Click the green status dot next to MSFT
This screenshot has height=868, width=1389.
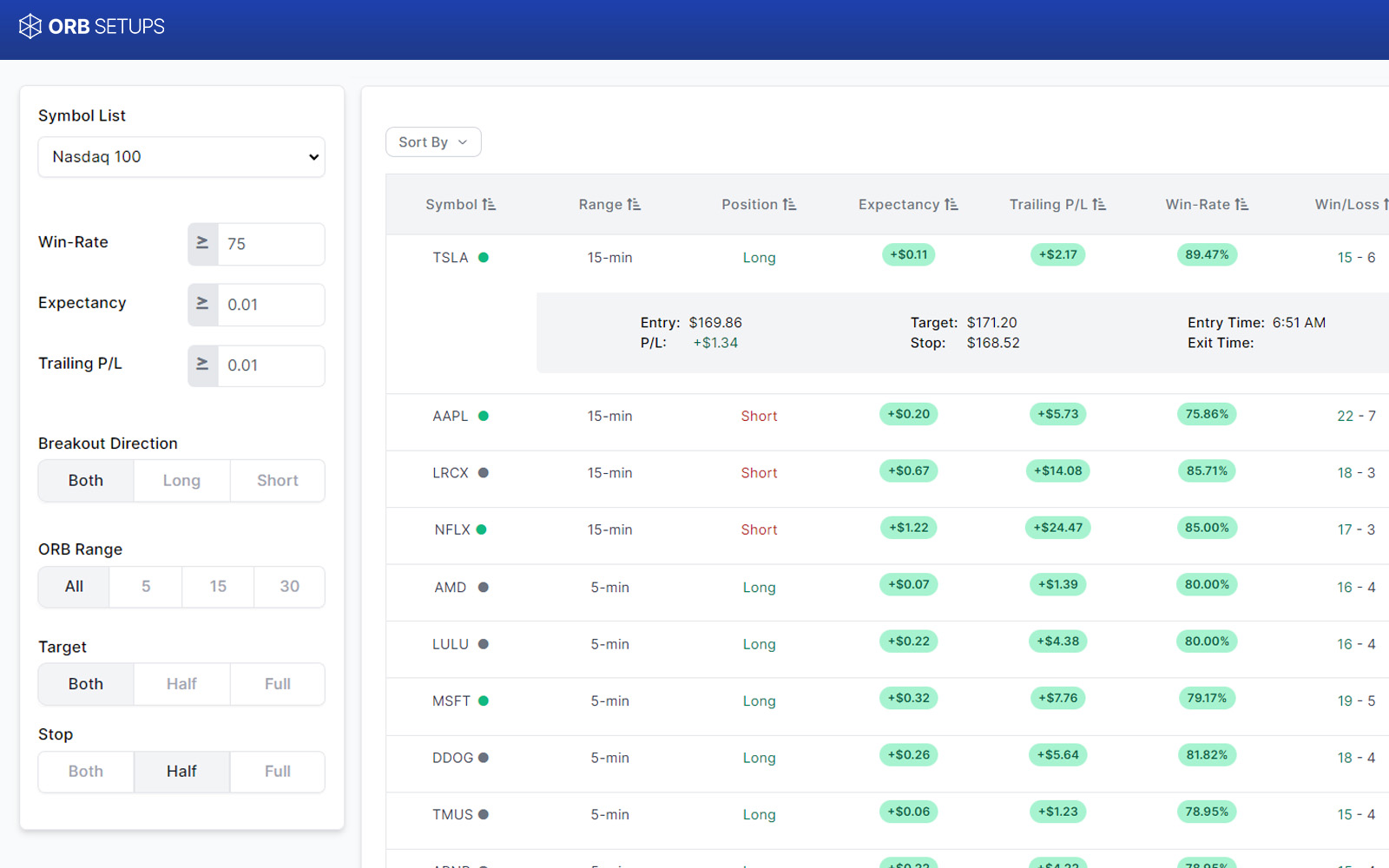(484, 701)
